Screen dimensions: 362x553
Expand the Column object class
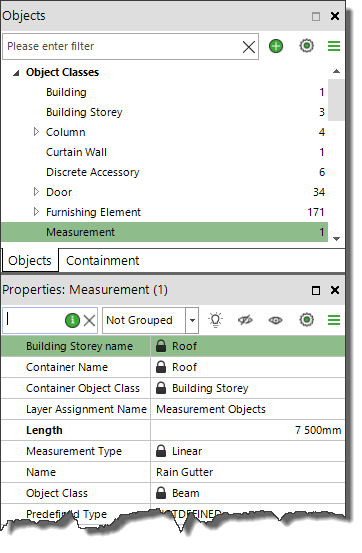pyautogui.click(x=36, y=132)
